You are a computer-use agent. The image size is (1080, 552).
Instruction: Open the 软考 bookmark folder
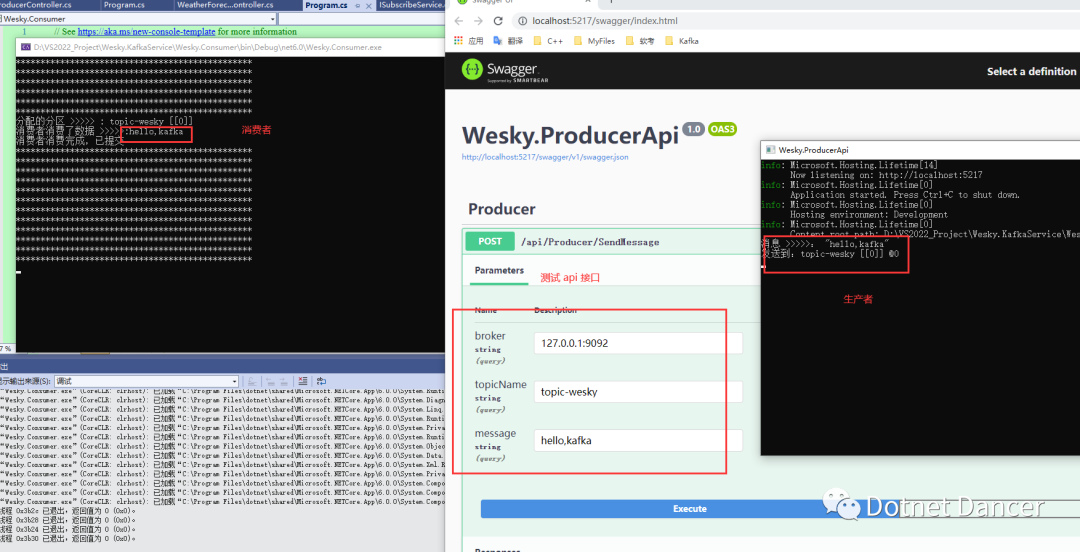pos(640,41)
